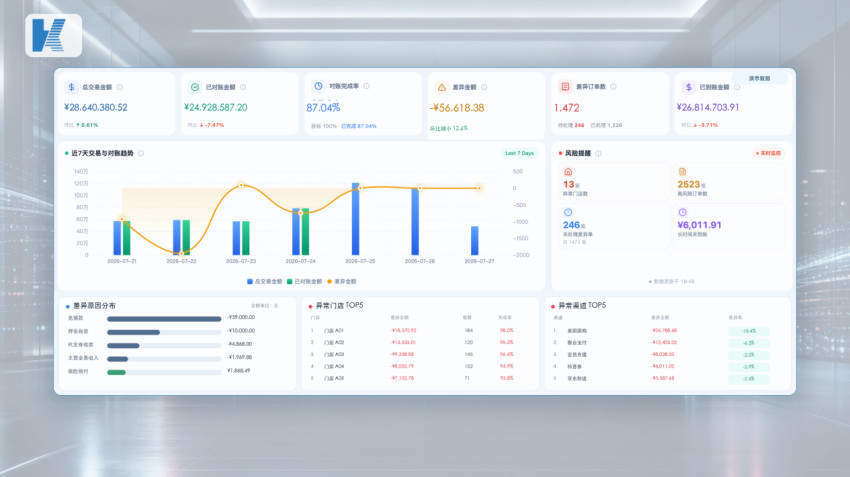The width and height of the screenshot is (850, 477).
Task: Open the Last 7 Days range selector
Action: pos(519,153)
